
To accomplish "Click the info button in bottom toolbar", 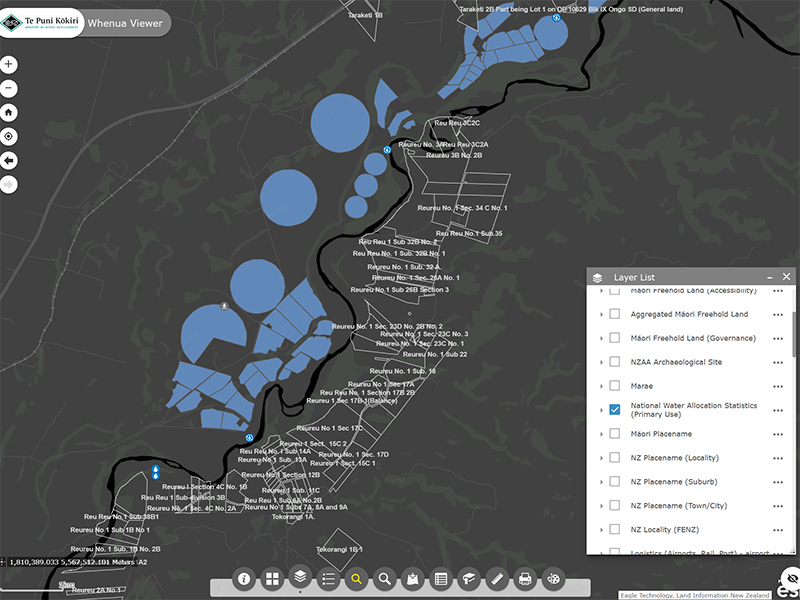I will pyautogui.click(x=243, y=579).
